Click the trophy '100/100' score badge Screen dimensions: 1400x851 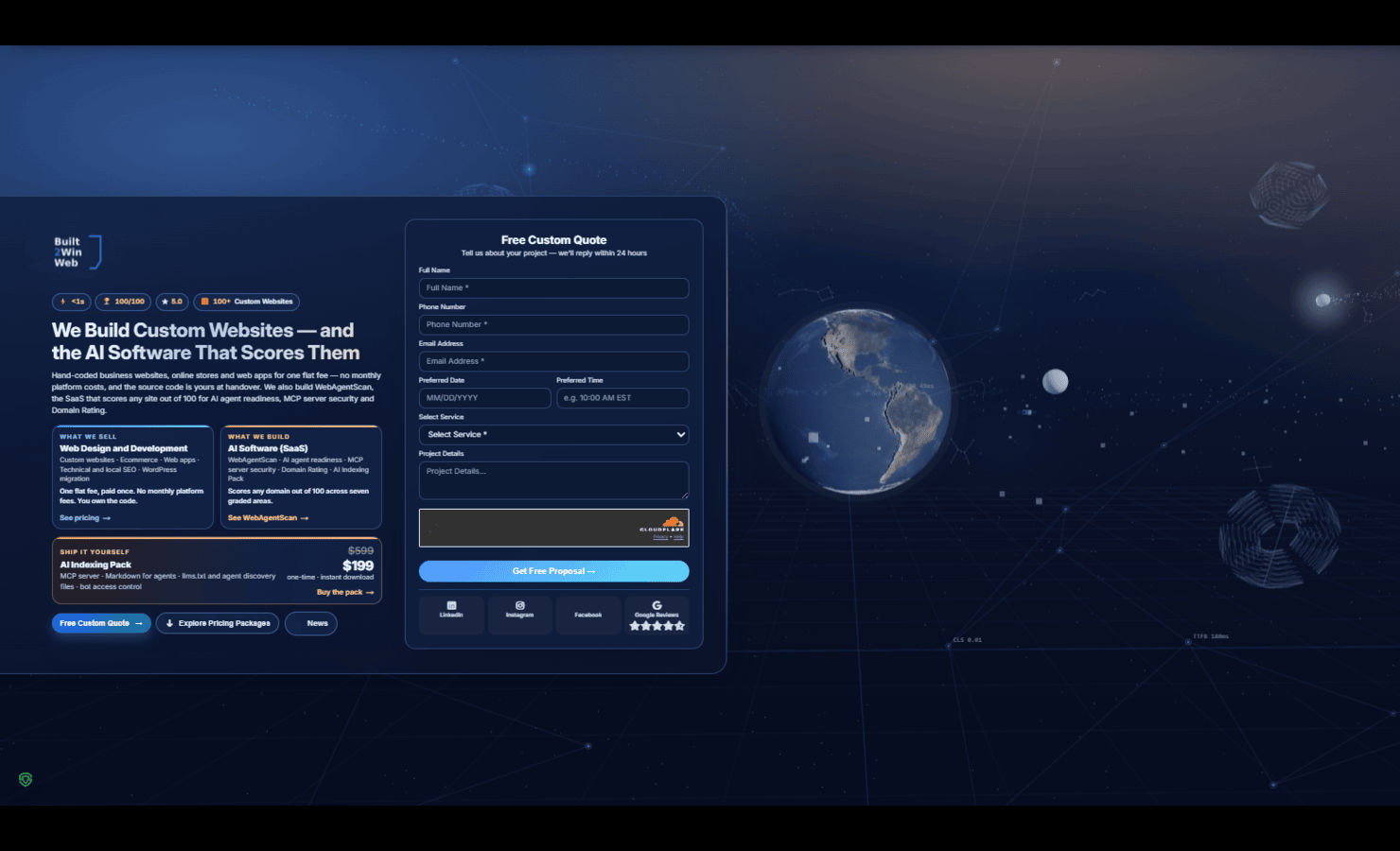point(123,302)
